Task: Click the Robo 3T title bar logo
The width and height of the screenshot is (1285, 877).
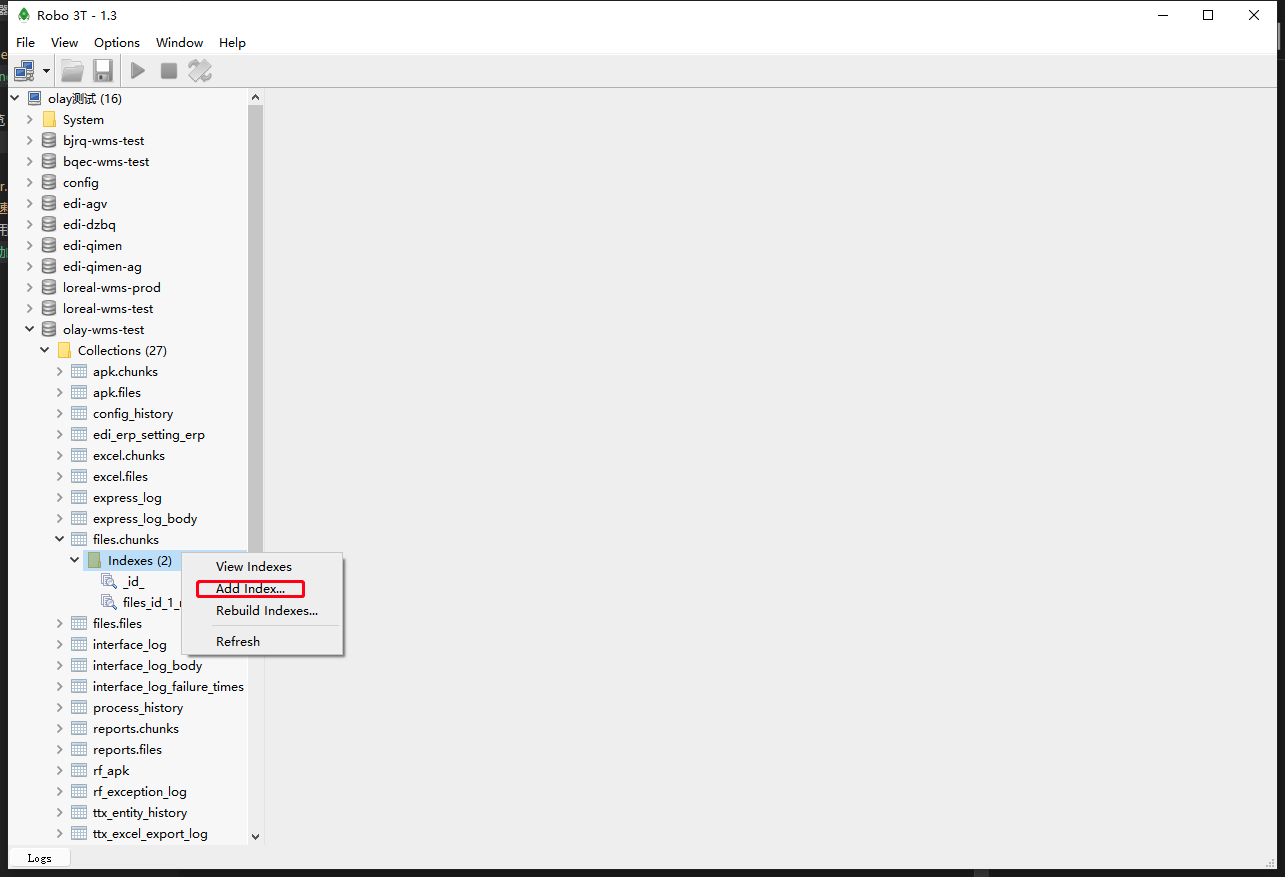Action: click(x=24, y=15)
